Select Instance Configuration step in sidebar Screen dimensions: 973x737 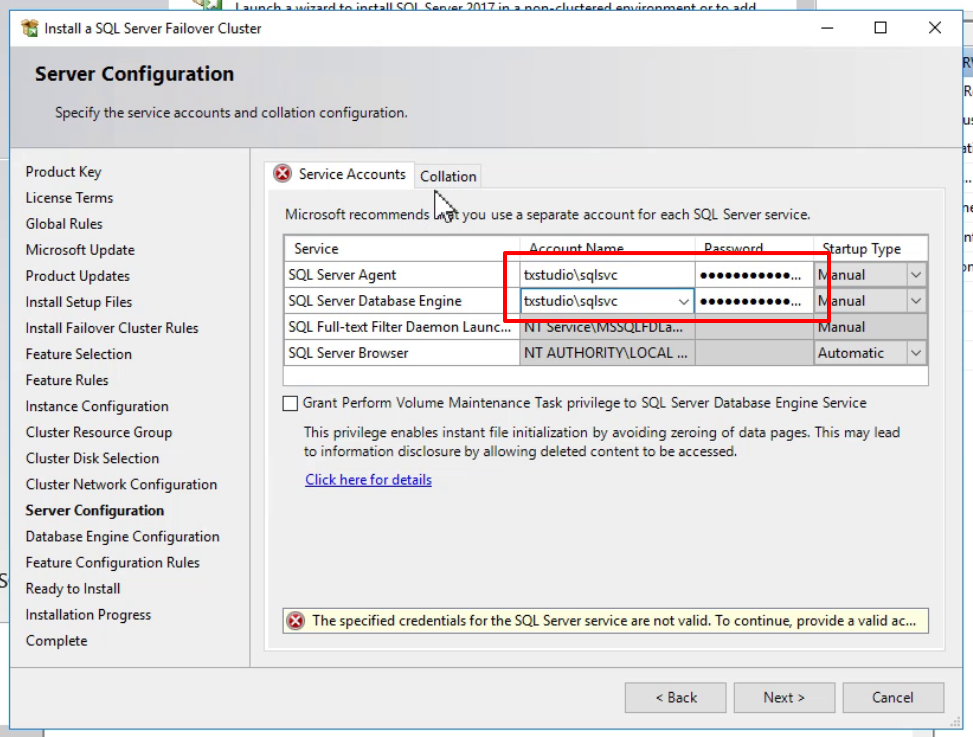(x=97, y=406)
